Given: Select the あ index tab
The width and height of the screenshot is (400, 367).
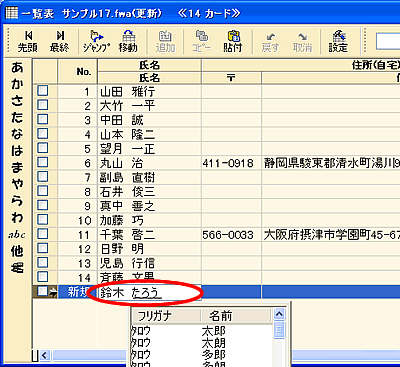Looking at the screenshot, I should point(17,68).
